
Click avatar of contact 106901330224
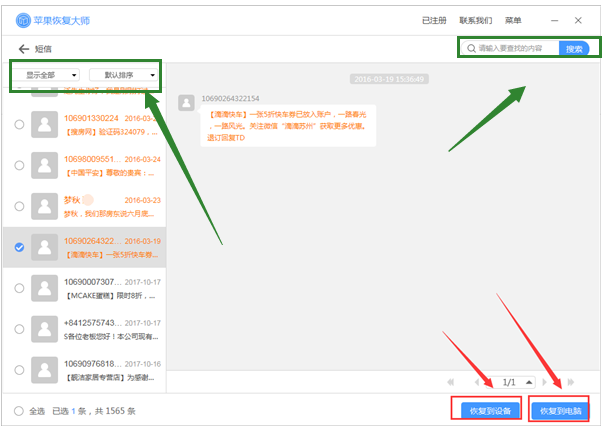point(45,125)
